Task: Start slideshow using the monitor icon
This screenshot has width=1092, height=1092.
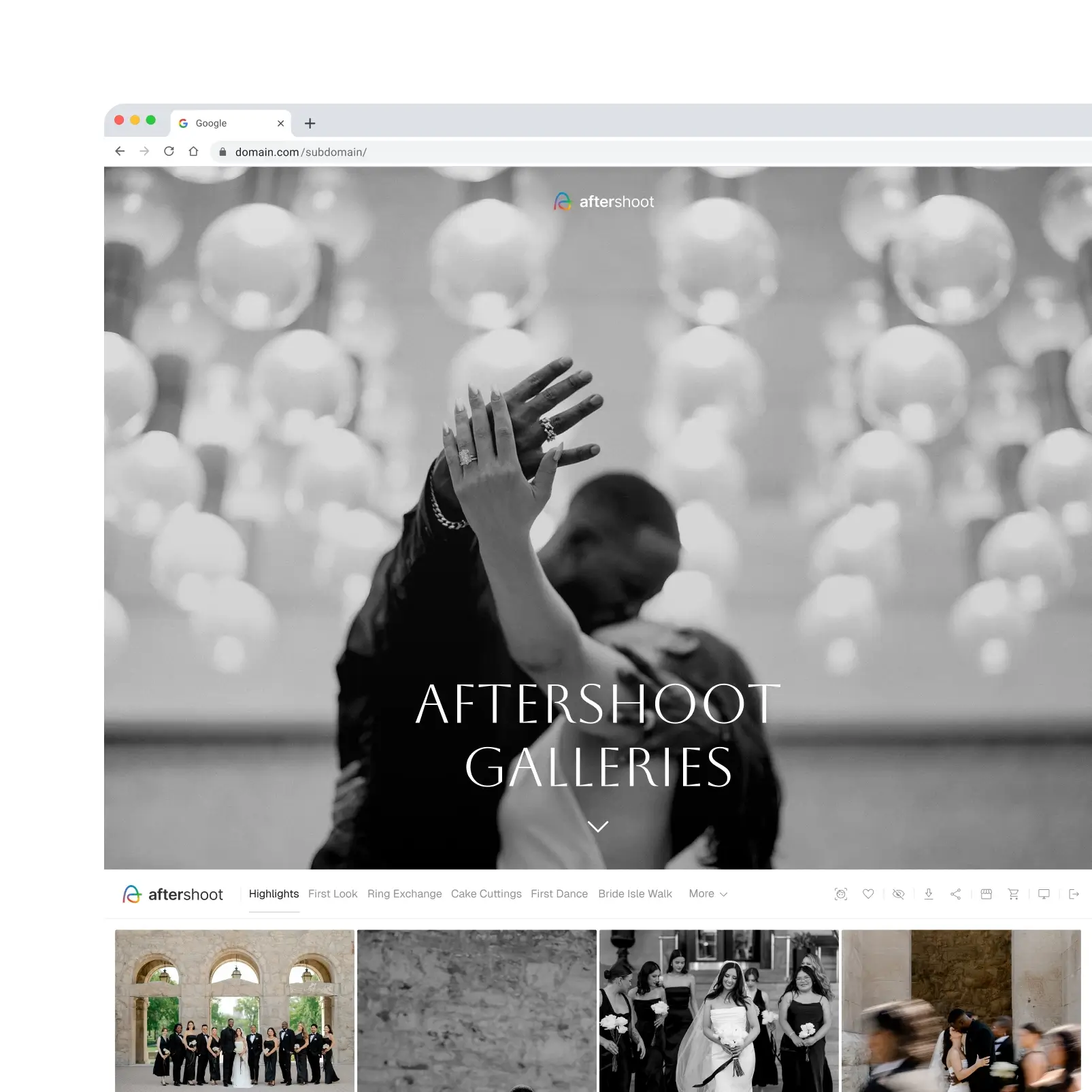Action: point(1044,894)
